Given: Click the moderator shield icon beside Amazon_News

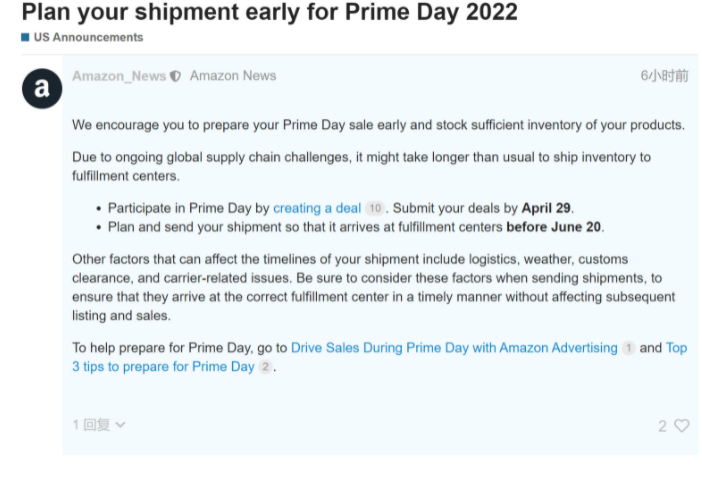Looking at the screenshot, I should 176,77.
